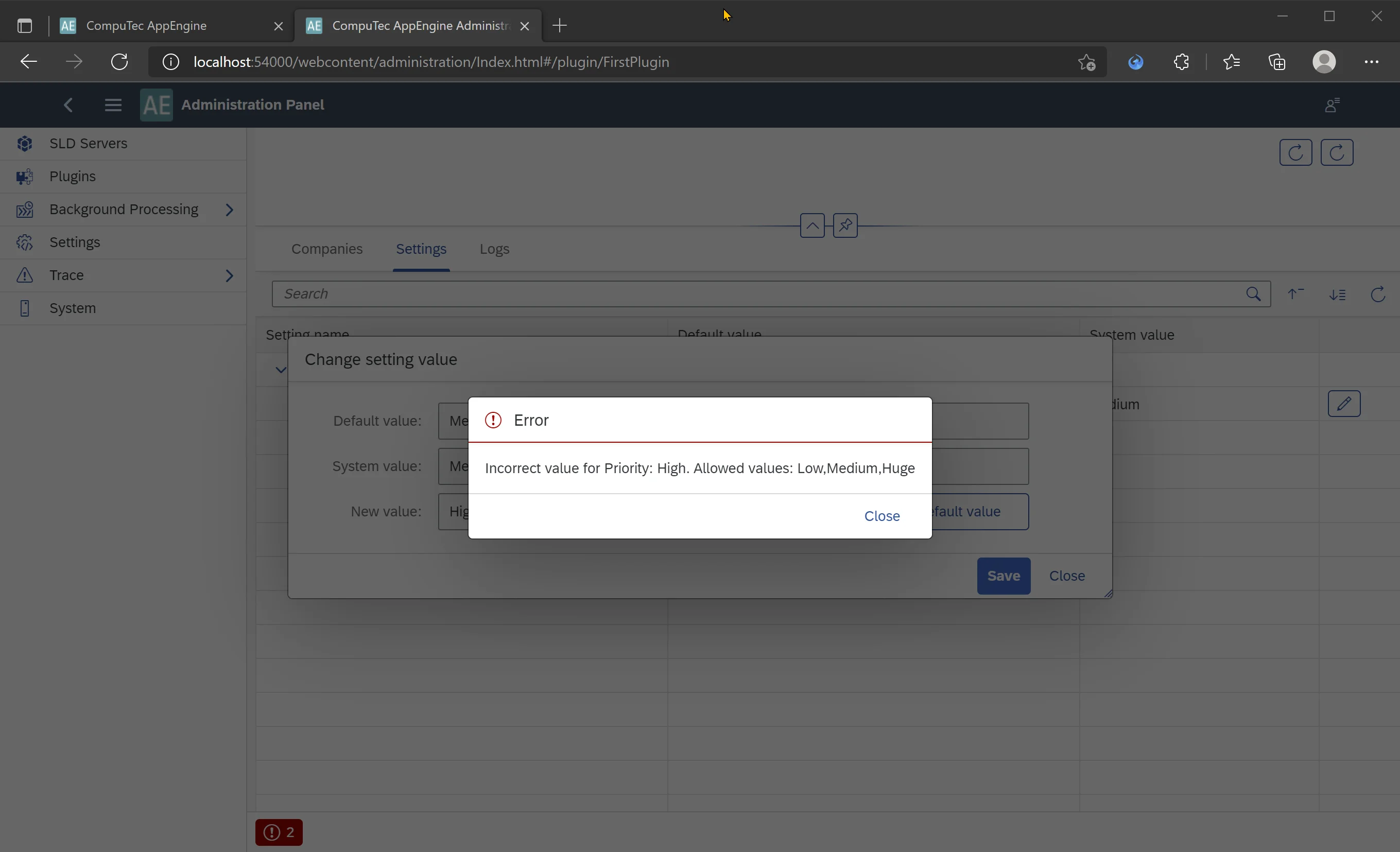This screenshot has width=1400, height=852.
Task: Switch to the Companies tab
Action: (327, 249)
